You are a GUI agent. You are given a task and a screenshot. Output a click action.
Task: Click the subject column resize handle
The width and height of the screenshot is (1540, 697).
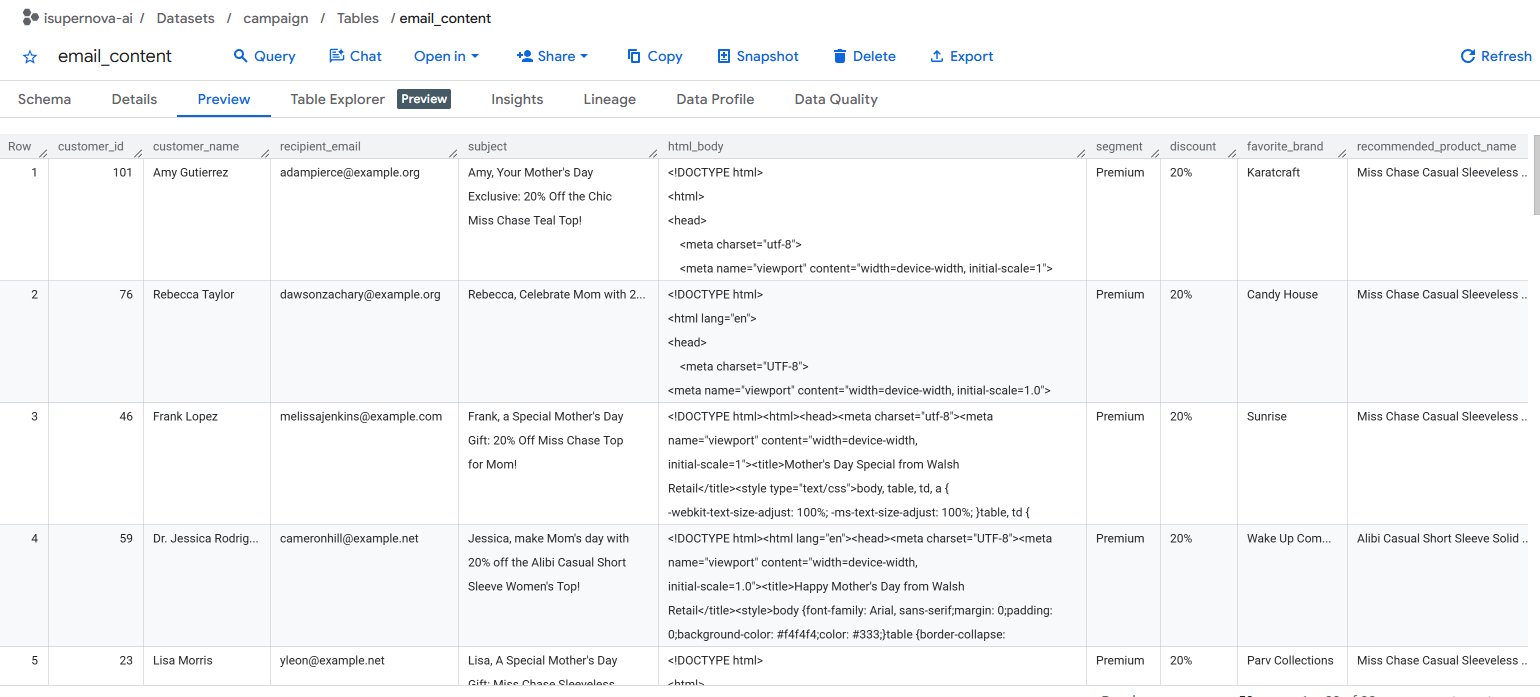[x=653, y=153]
